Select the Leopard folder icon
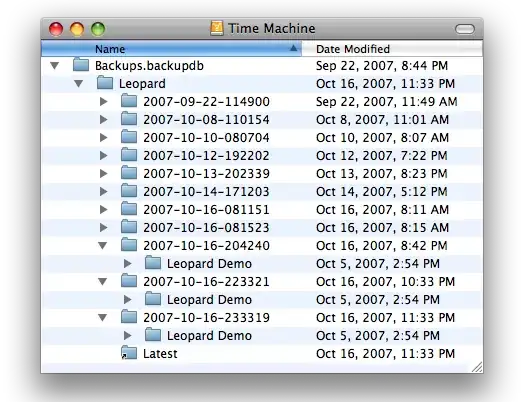The width and height of the screenshot is (524, 402). (x=105, y=83)
